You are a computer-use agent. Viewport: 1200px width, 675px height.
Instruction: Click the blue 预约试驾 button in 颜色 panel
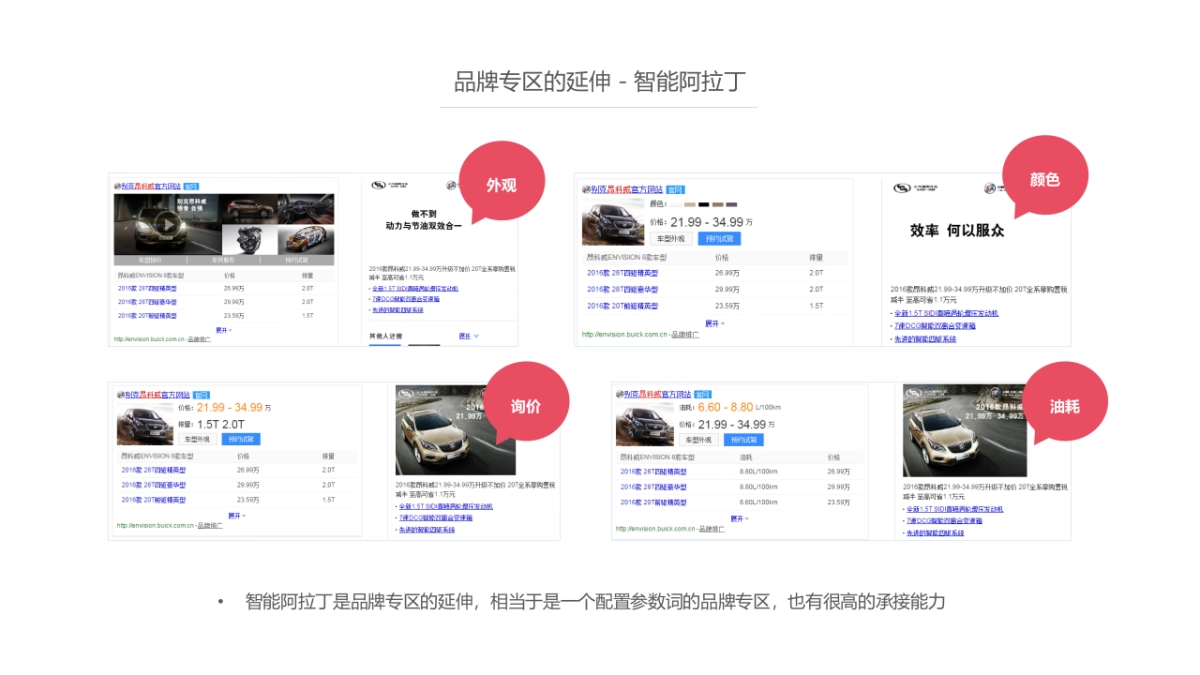[719, 239]
